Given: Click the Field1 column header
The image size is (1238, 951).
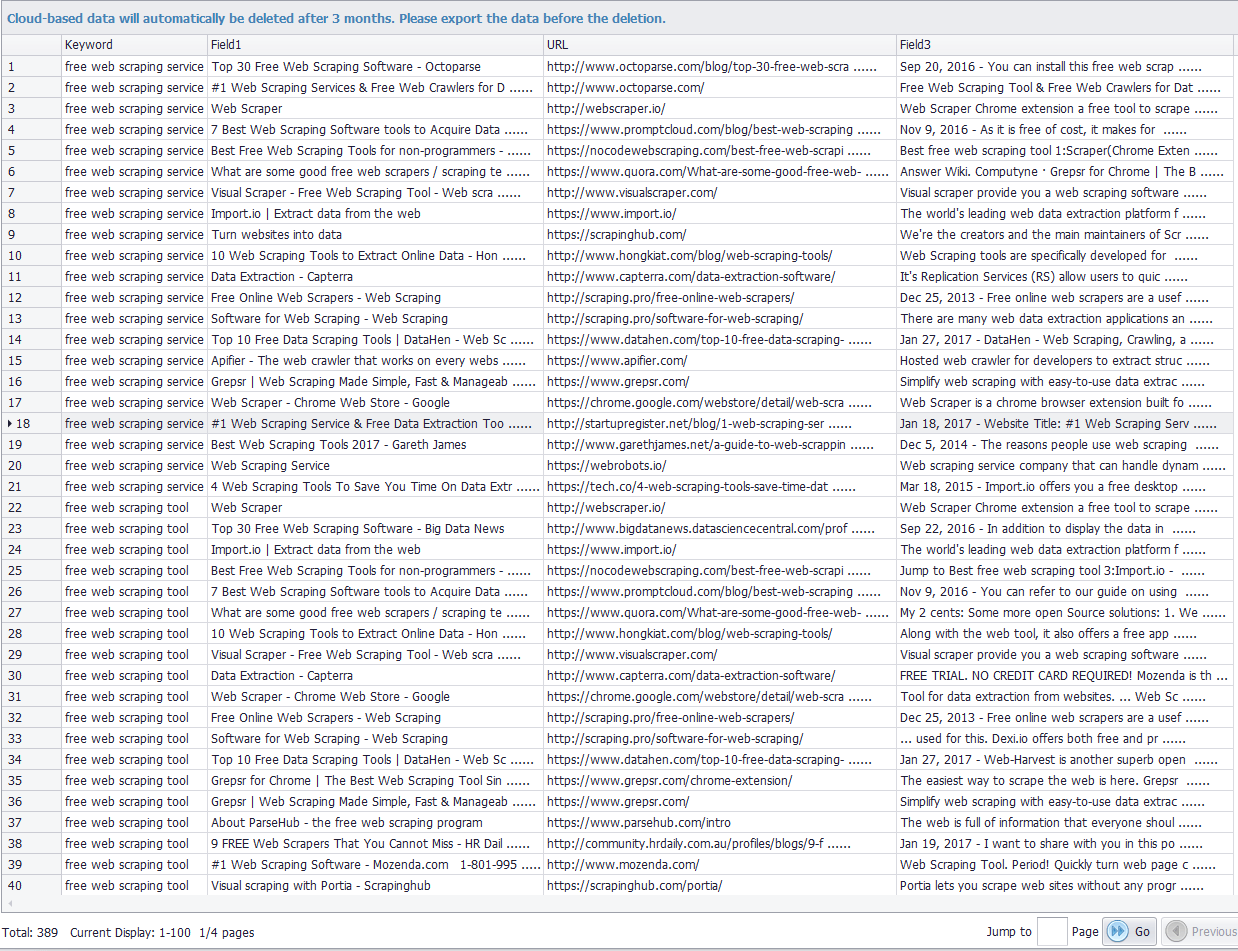Looking at the screenshot, I should (375, 45).
